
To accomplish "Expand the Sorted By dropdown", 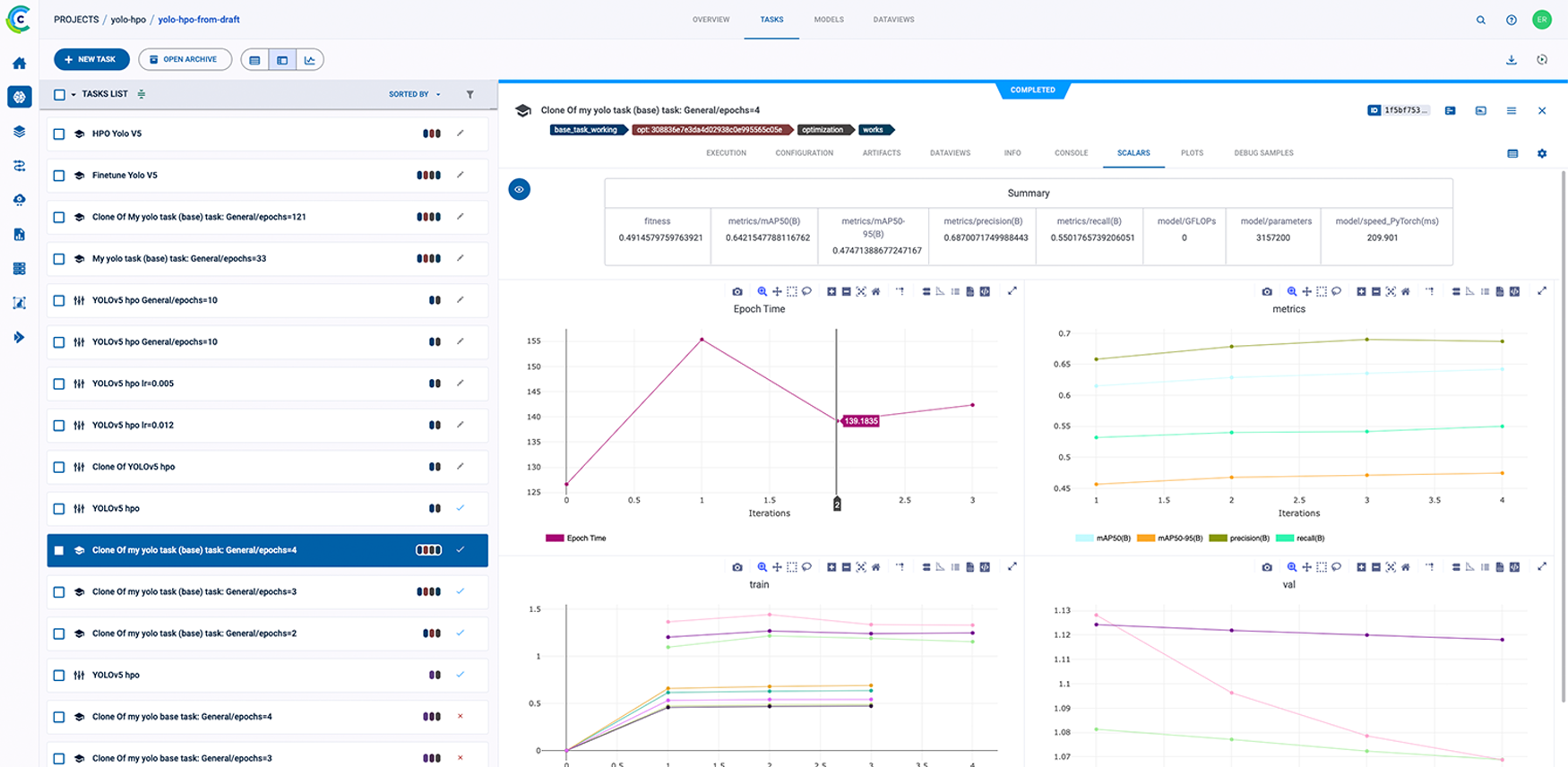I will coord(414,94).
